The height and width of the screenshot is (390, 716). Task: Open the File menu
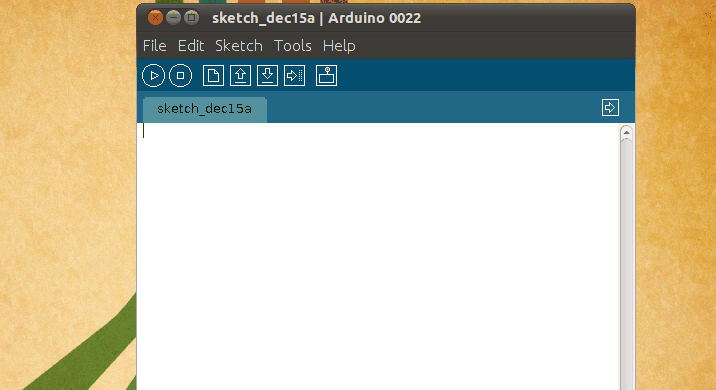coord(154,46)
